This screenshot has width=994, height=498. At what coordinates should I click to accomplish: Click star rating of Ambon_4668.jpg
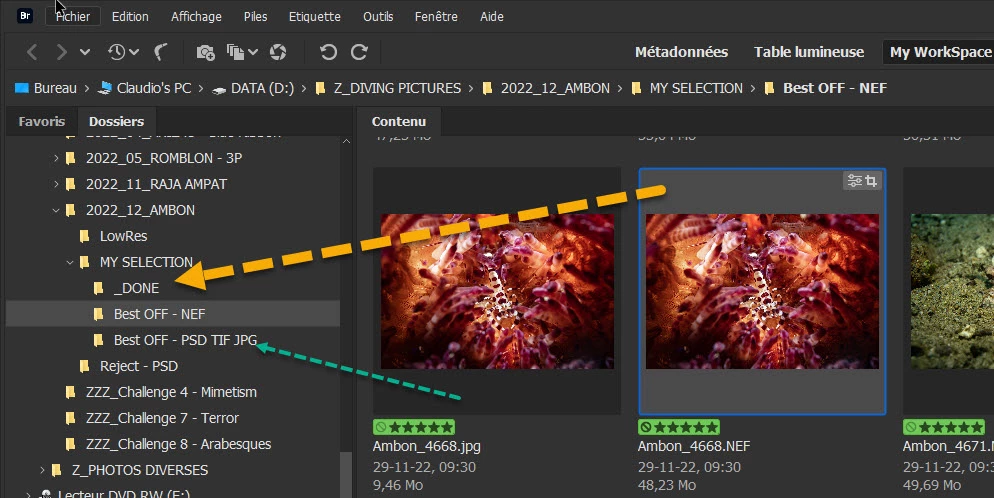[414, 426]
